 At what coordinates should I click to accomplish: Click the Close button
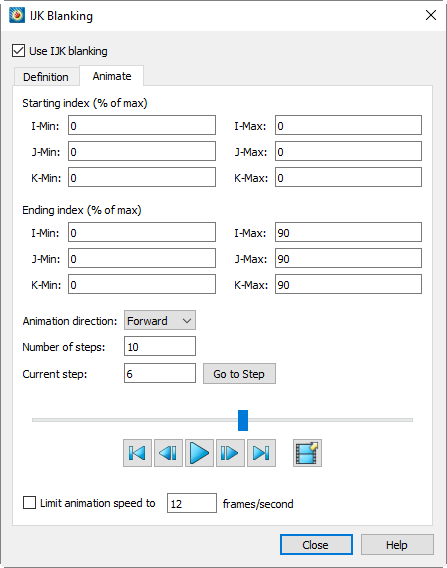coord(316,544)
